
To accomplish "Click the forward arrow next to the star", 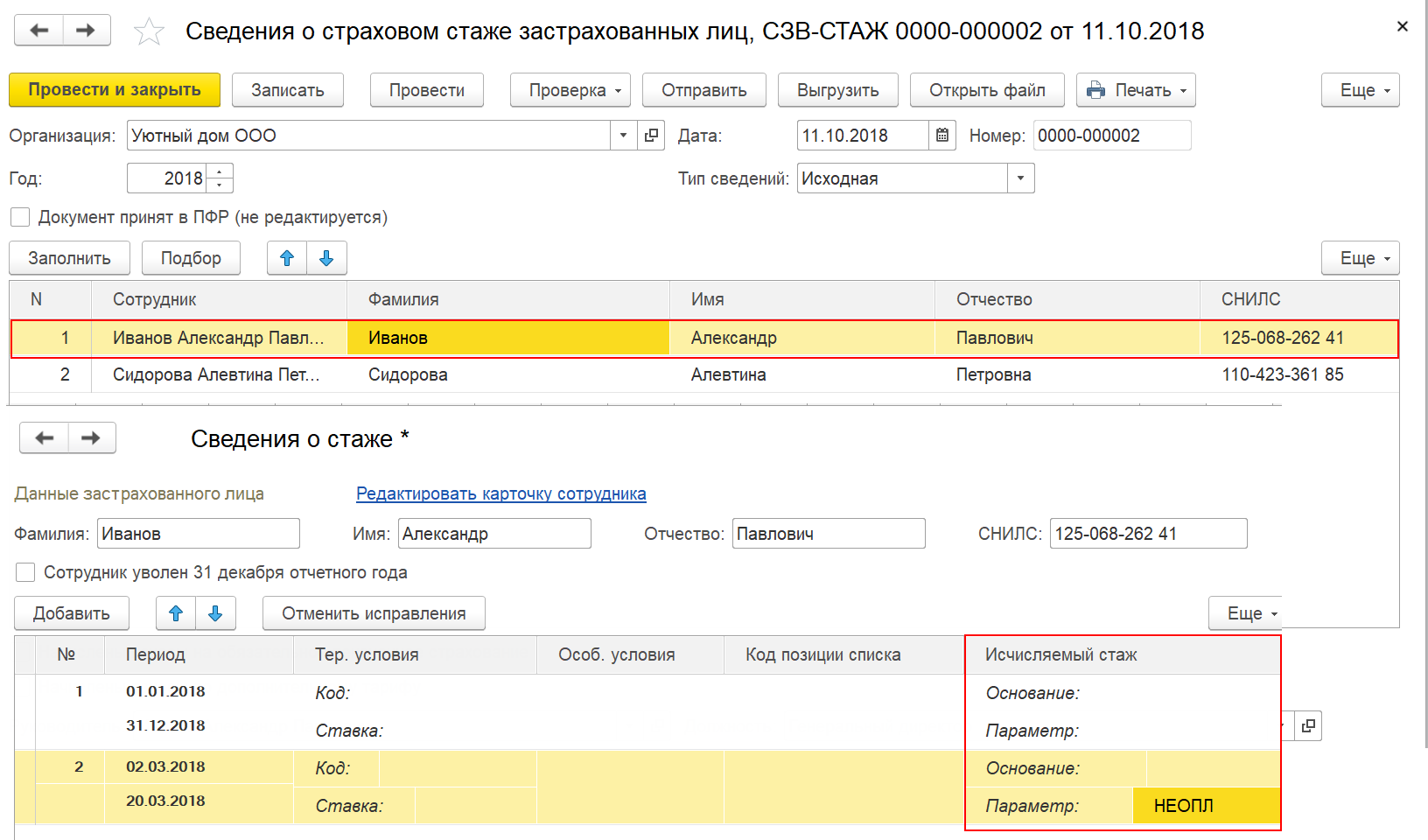I will 86,31.
